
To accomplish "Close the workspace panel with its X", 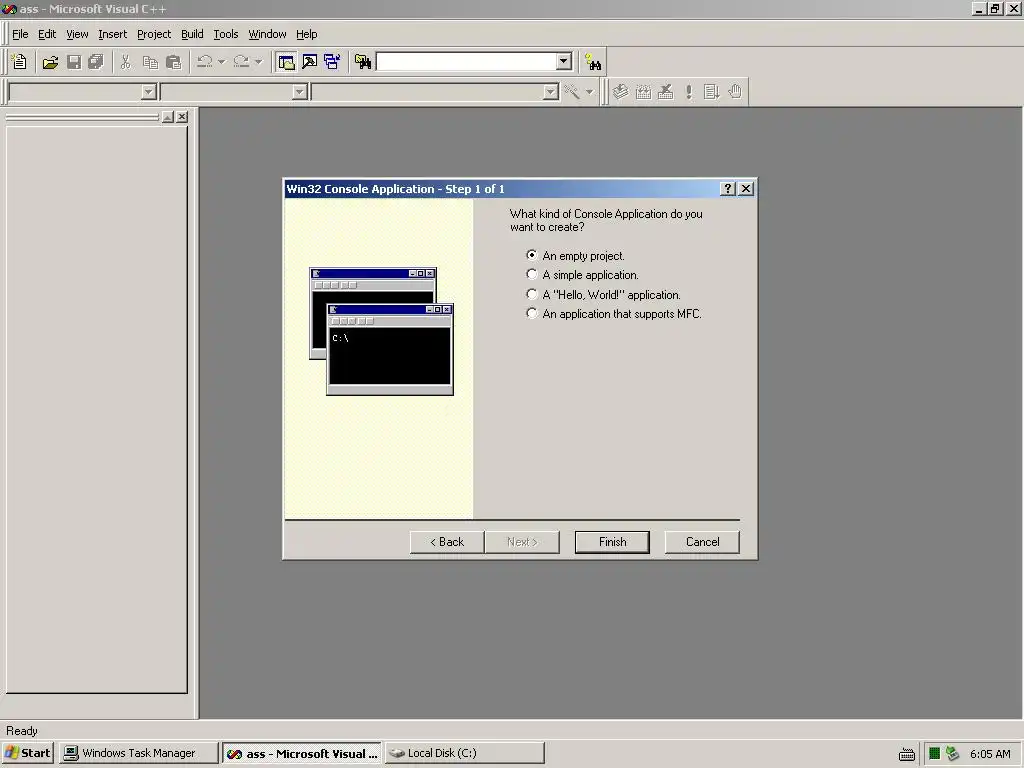I will [x=182, y=117].
